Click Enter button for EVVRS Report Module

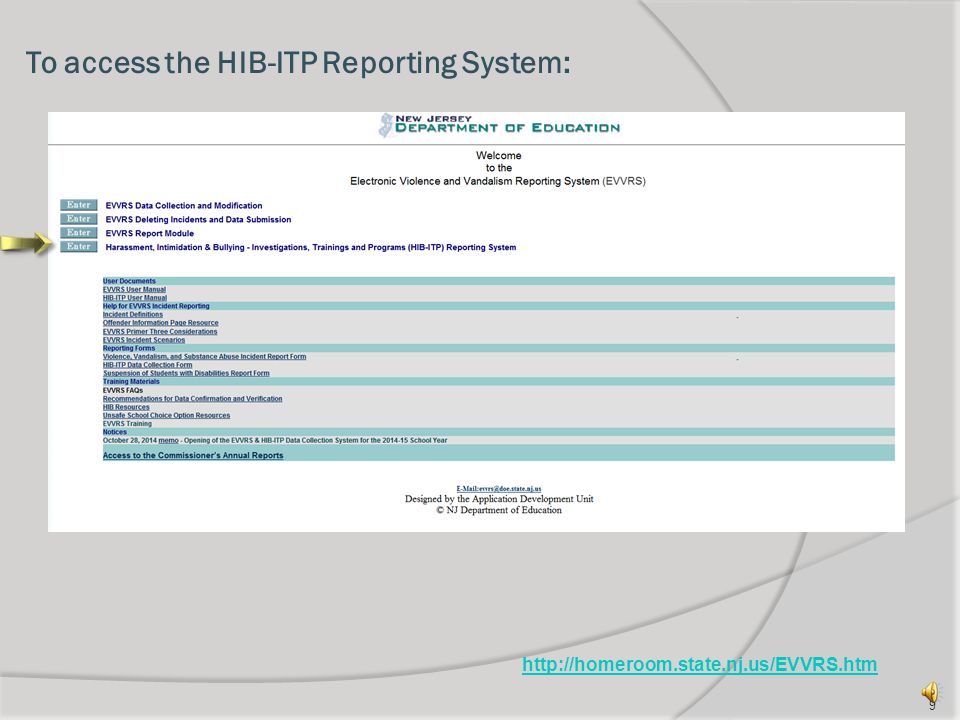pos(78,233)
